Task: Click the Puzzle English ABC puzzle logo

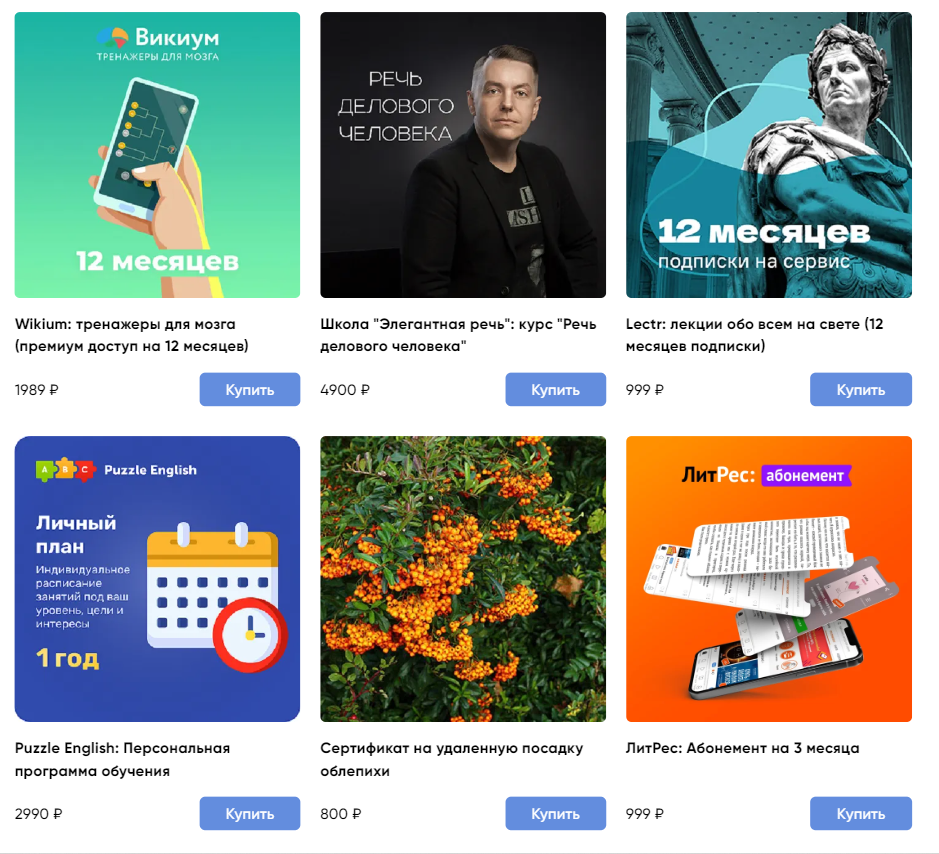Action: click(x=66, y=470)
